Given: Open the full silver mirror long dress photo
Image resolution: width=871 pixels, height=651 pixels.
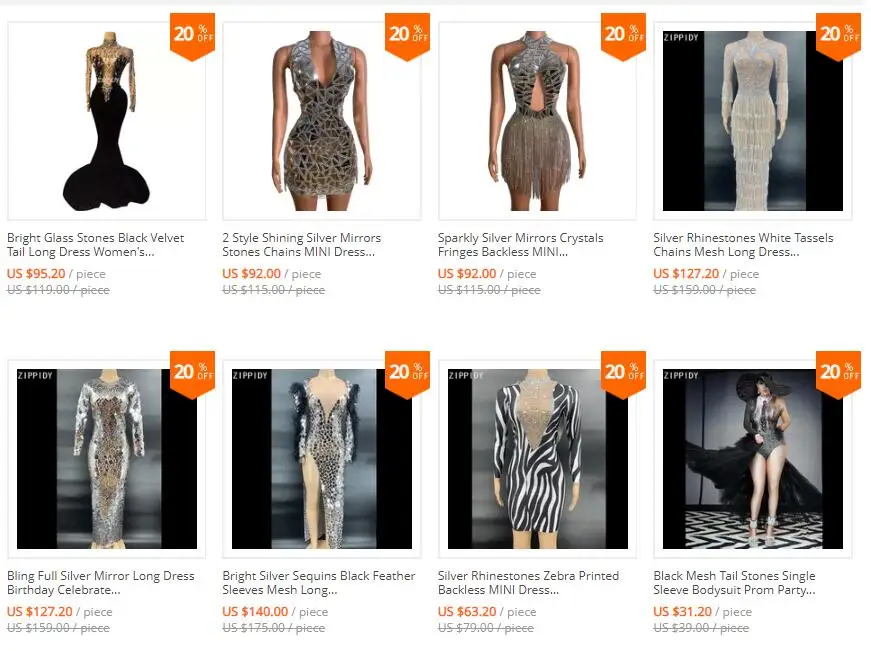Looking at the screenshot, I should (107, 459).
